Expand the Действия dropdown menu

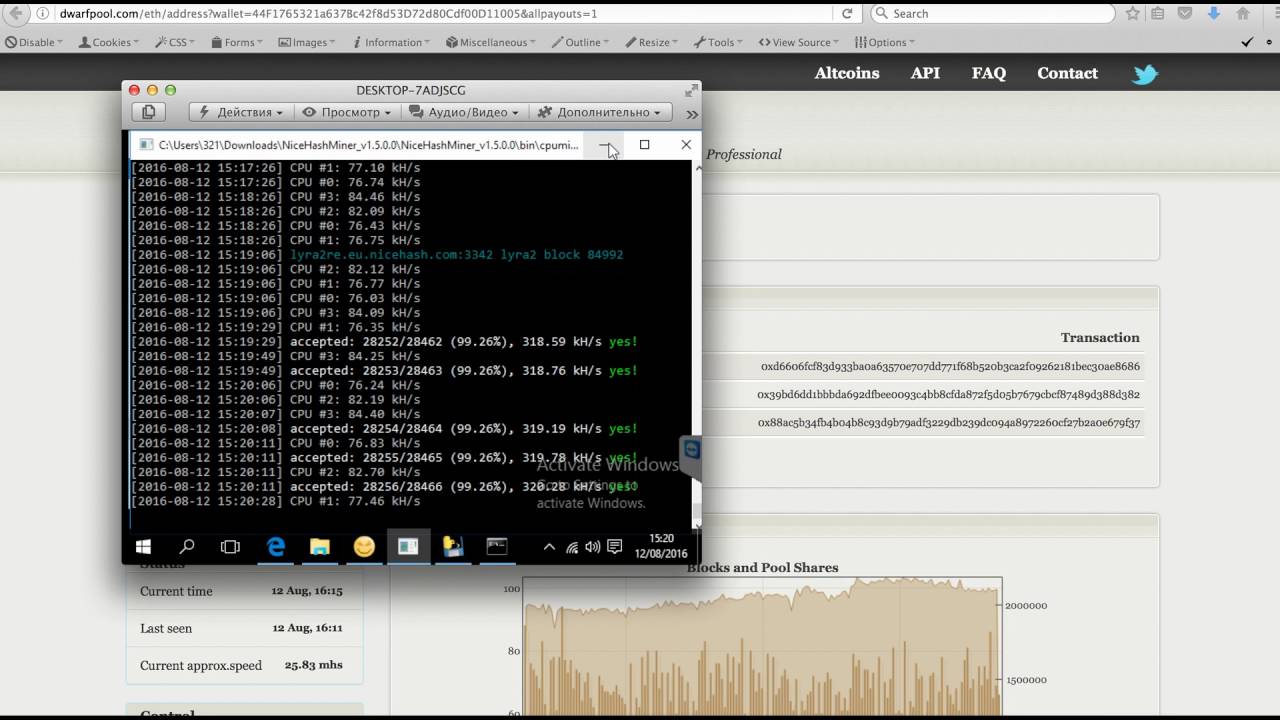(x=241, y=112)
